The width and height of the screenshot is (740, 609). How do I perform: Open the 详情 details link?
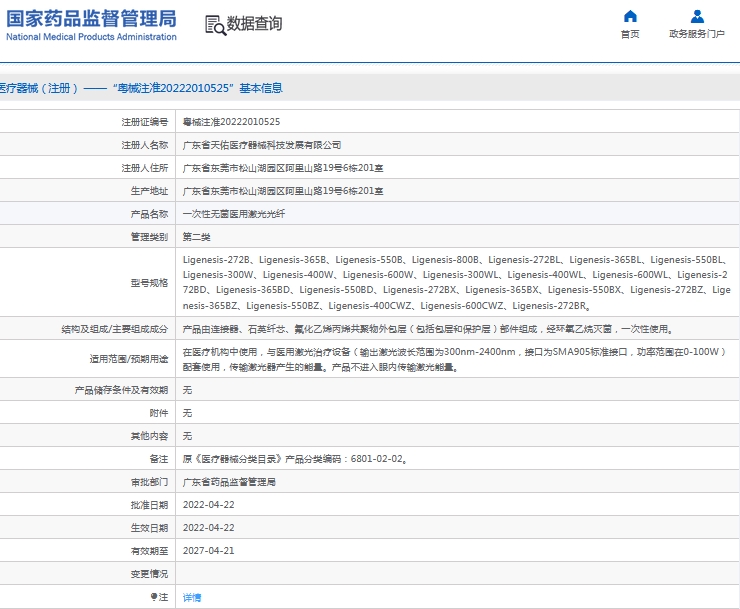pos(192,598)
